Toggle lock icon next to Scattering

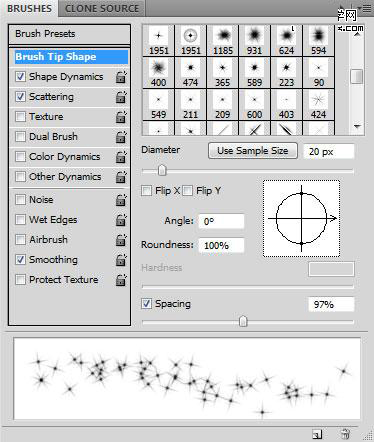(121, 97)
